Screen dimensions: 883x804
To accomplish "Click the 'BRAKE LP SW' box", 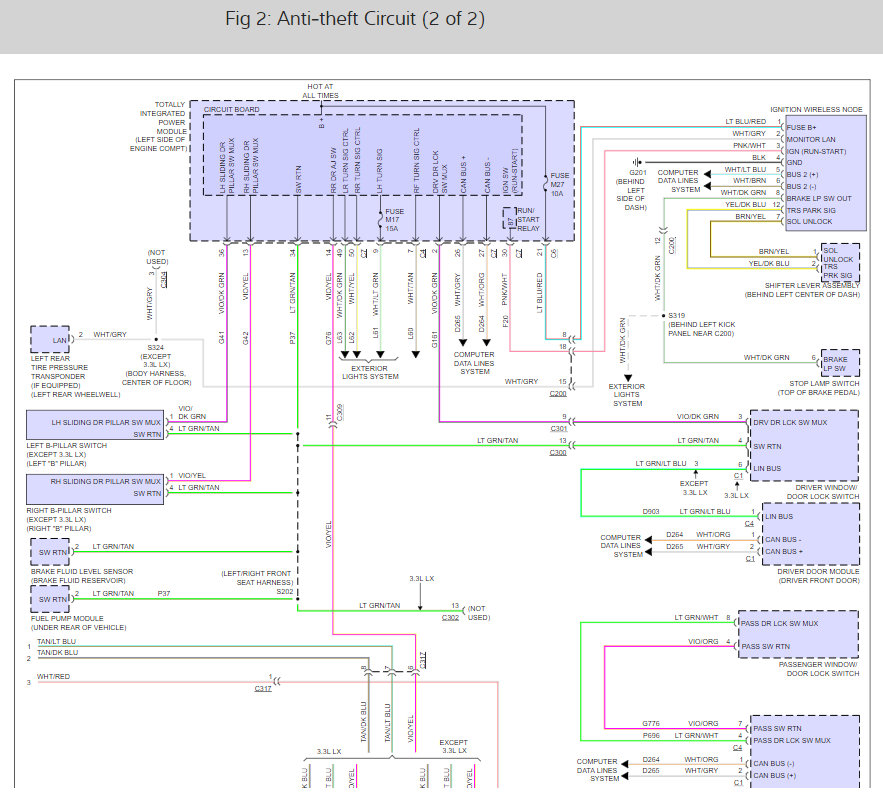I will click(x=840, y=363).
